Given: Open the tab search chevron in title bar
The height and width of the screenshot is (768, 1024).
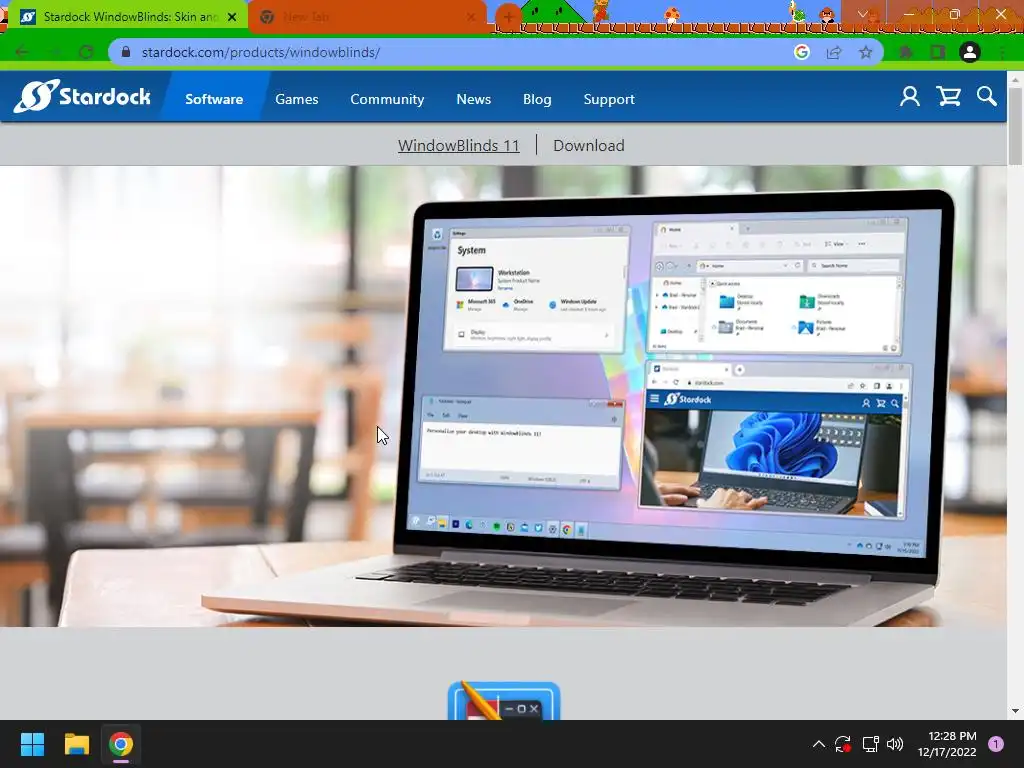Looking at the screenshot, I should coord(862,14).
